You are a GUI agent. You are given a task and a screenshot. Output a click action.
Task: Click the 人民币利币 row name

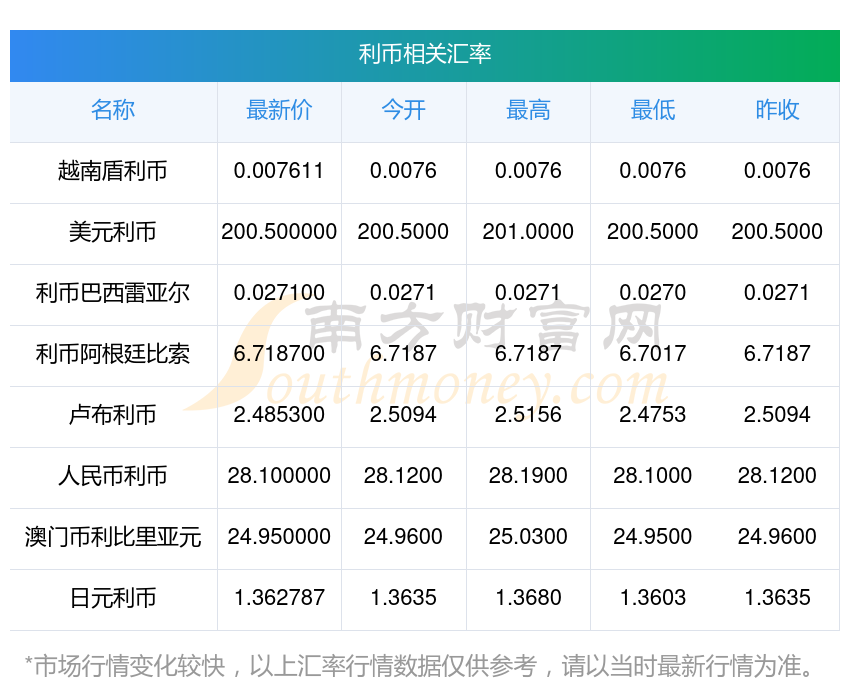point(113,476)
